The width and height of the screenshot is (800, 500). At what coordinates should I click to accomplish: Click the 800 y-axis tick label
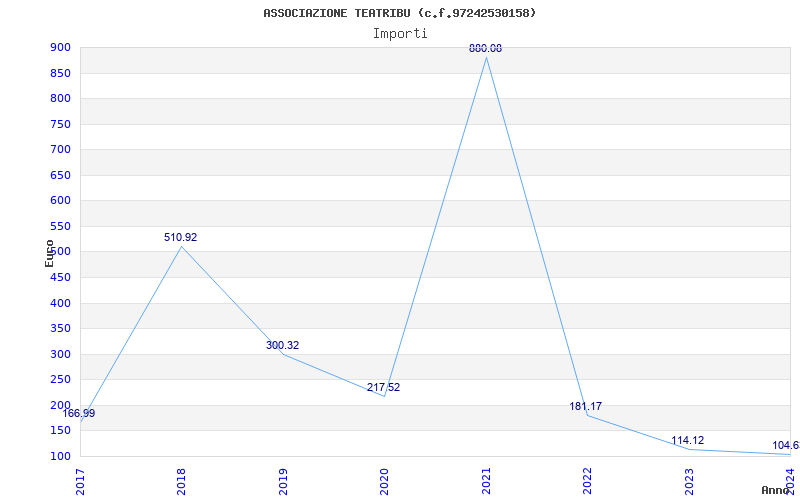click(60, 99)
